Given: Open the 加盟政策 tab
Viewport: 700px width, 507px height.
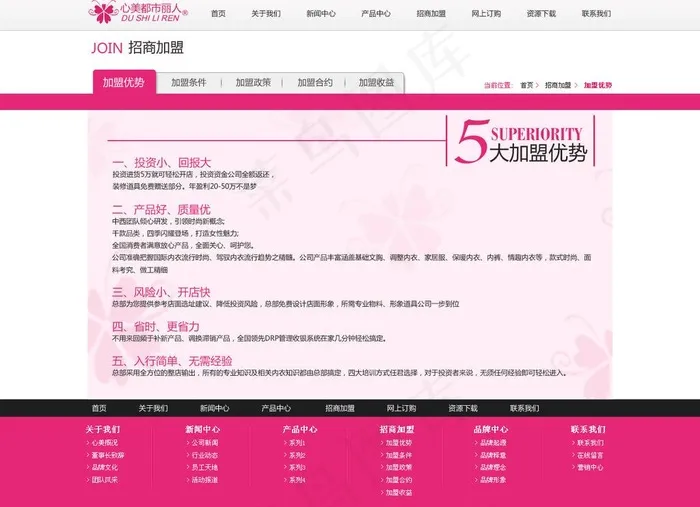Looking at the screenshot, I should [253, 83].
